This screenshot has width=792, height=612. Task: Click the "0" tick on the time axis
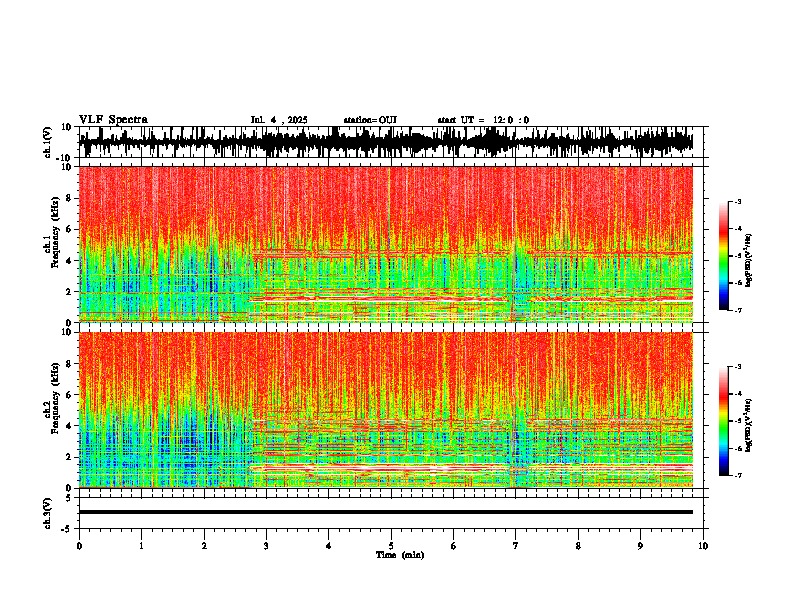point(79,546)
